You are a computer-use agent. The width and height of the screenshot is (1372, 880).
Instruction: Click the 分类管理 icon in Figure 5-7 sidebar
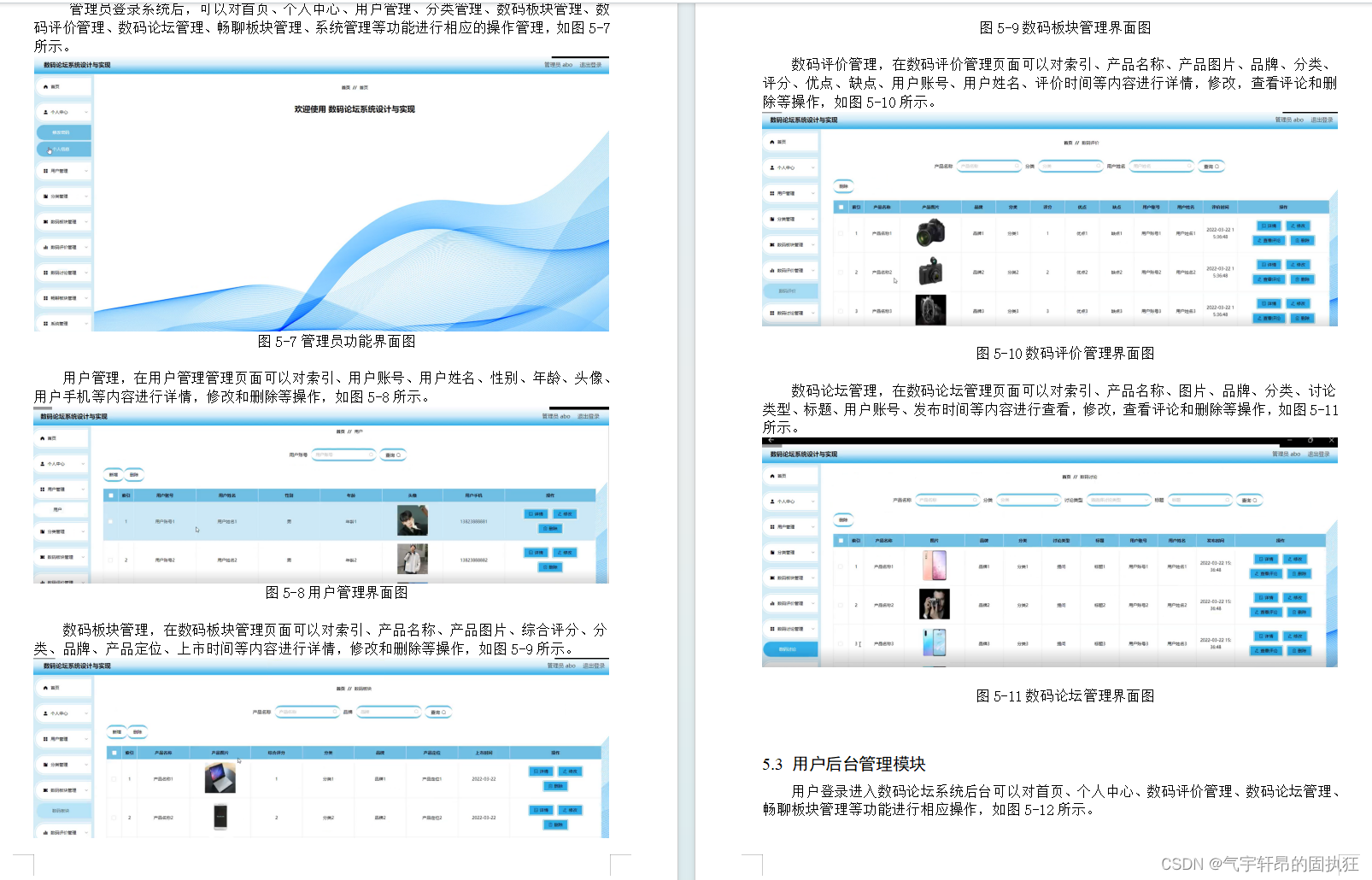[45, 197]
